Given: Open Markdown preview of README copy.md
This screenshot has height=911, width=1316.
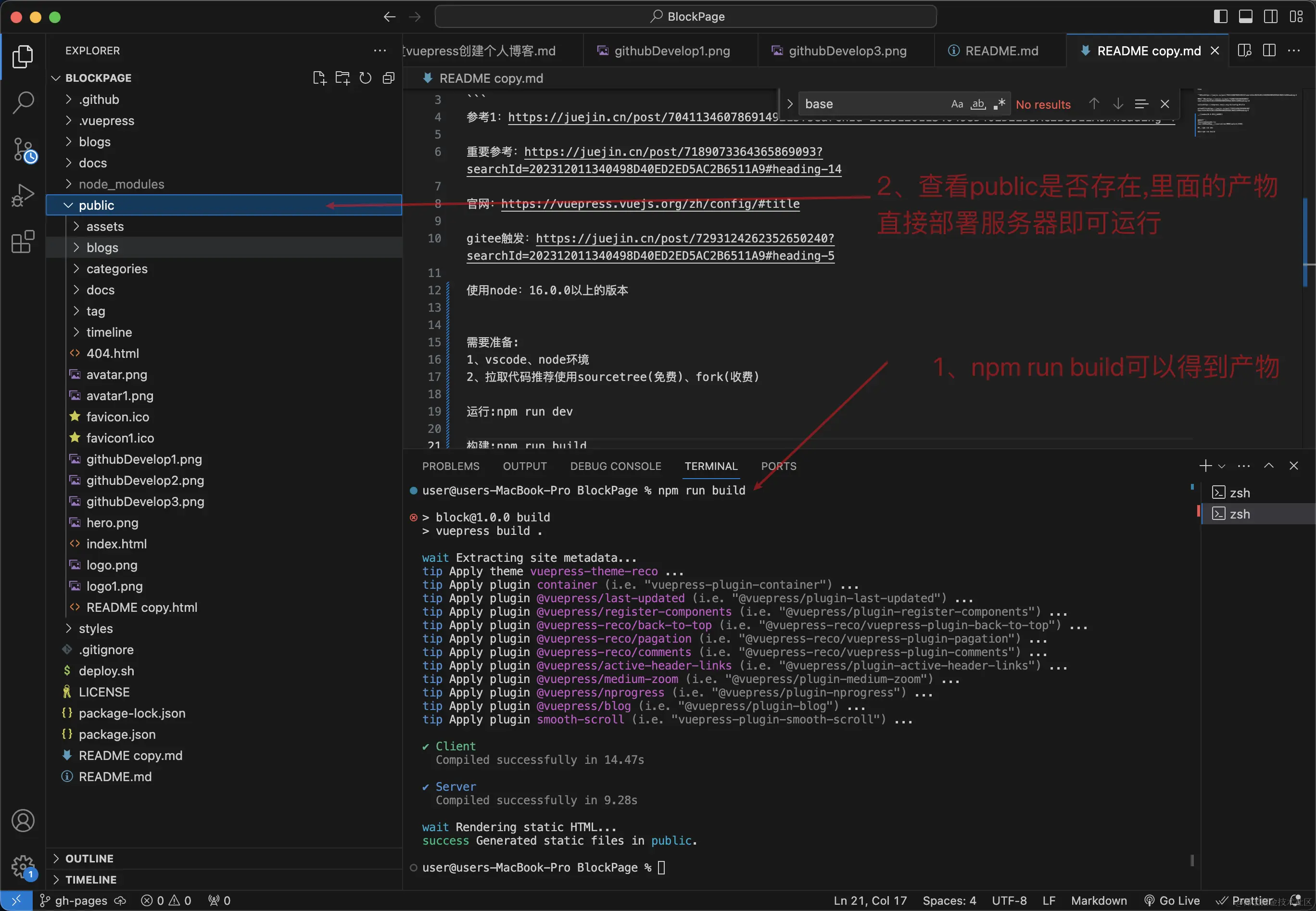Looking at the screenshot, I should tap(1244, 50).
